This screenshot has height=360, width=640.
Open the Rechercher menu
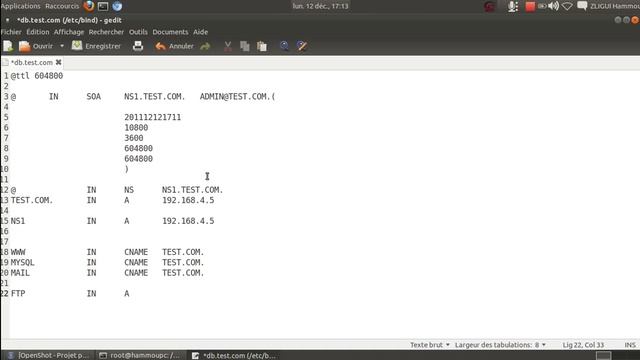[106, 32]
